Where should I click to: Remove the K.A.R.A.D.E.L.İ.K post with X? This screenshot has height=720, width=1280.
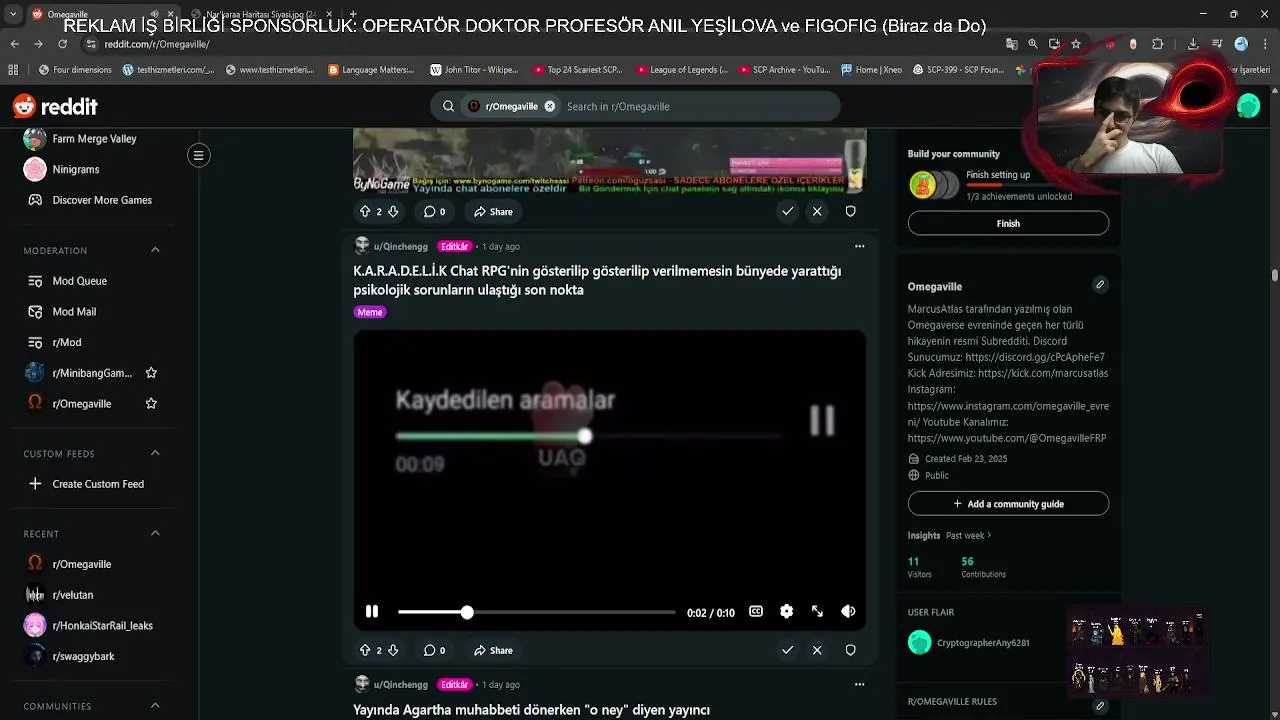[x=817, y=650]
